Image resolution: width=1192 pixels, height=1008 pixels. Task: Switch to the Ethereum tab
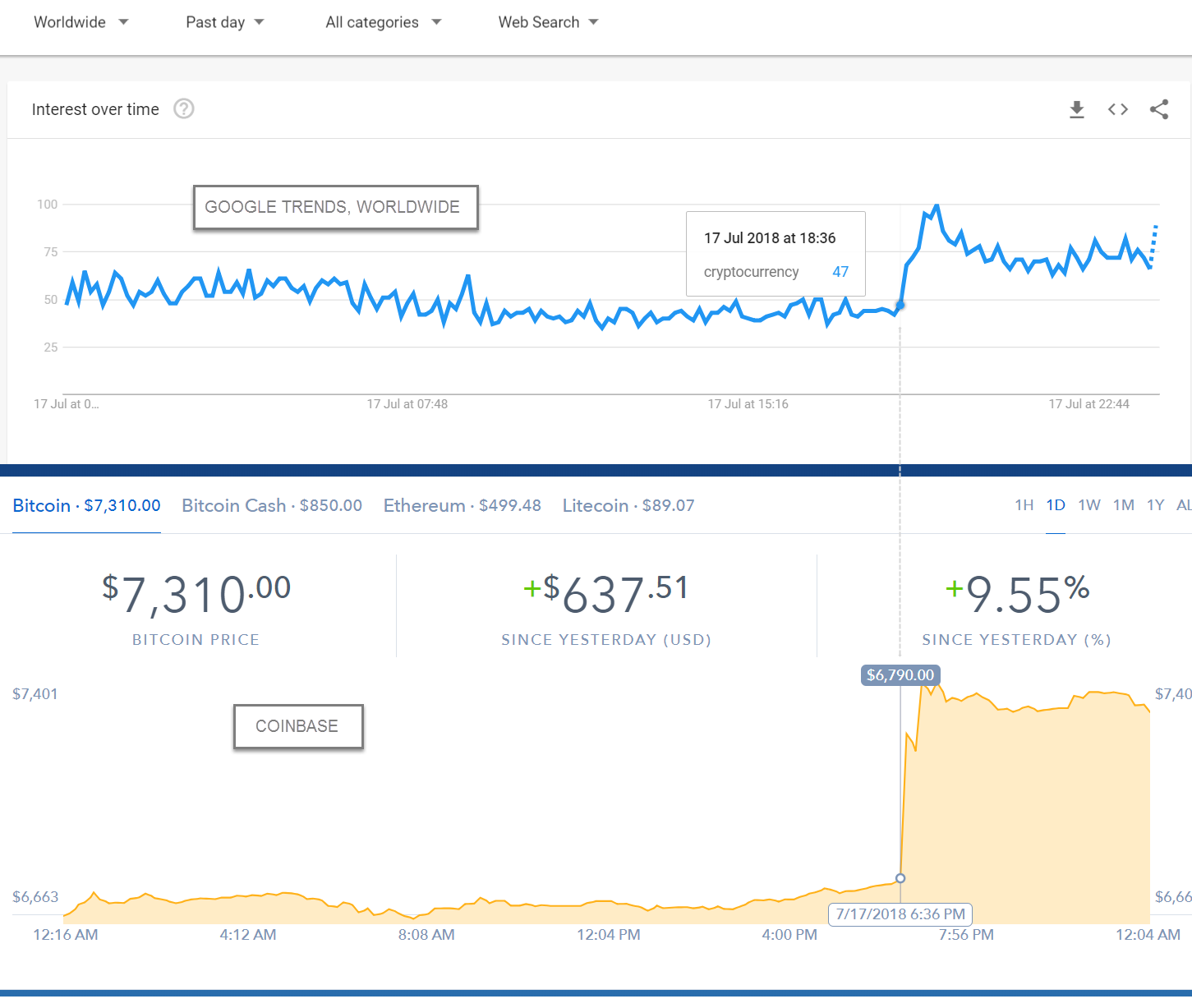click(463, 505)
